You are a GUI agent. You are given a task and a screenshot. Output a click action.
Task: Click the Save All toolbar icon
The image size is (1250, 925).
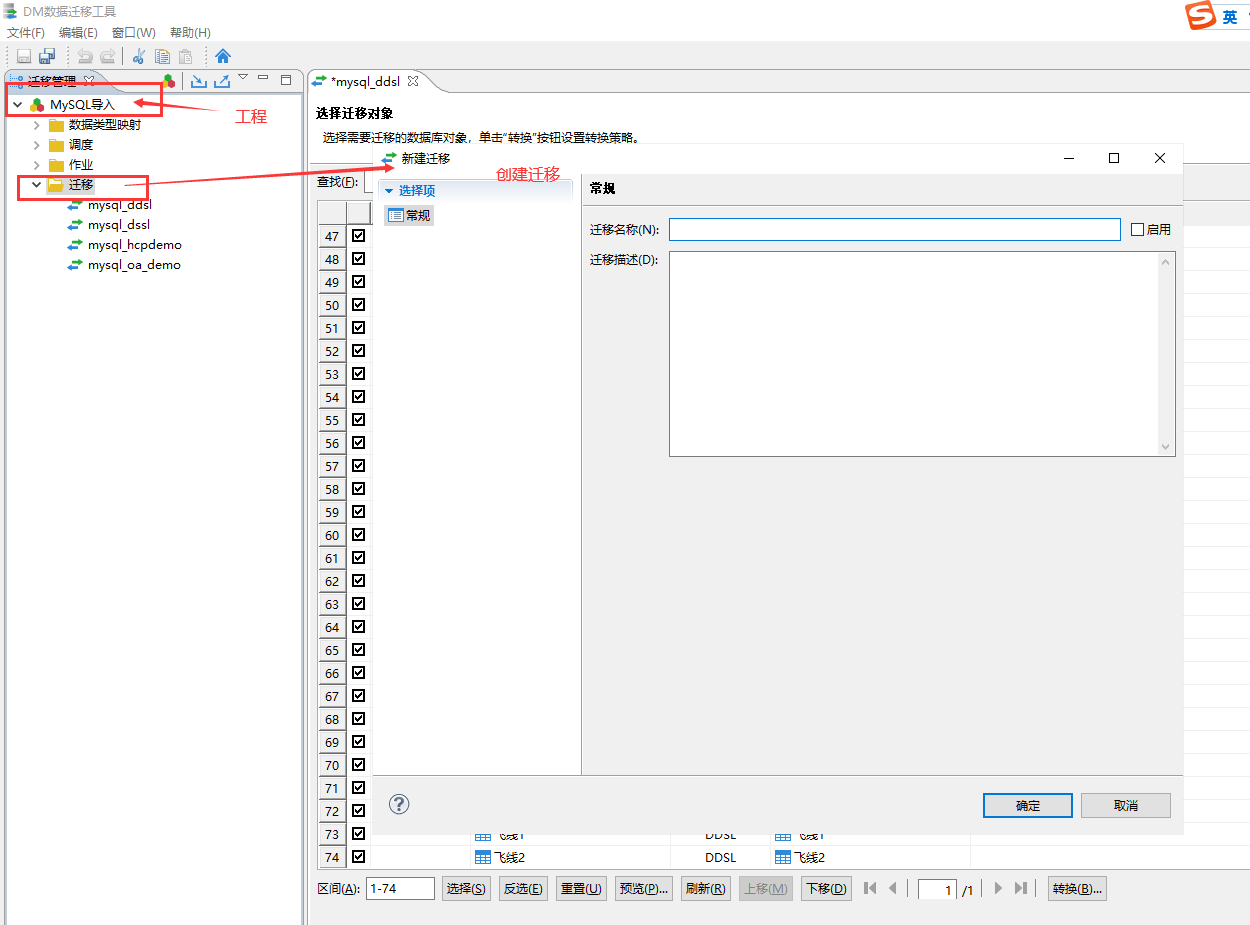tap(47, 57)
